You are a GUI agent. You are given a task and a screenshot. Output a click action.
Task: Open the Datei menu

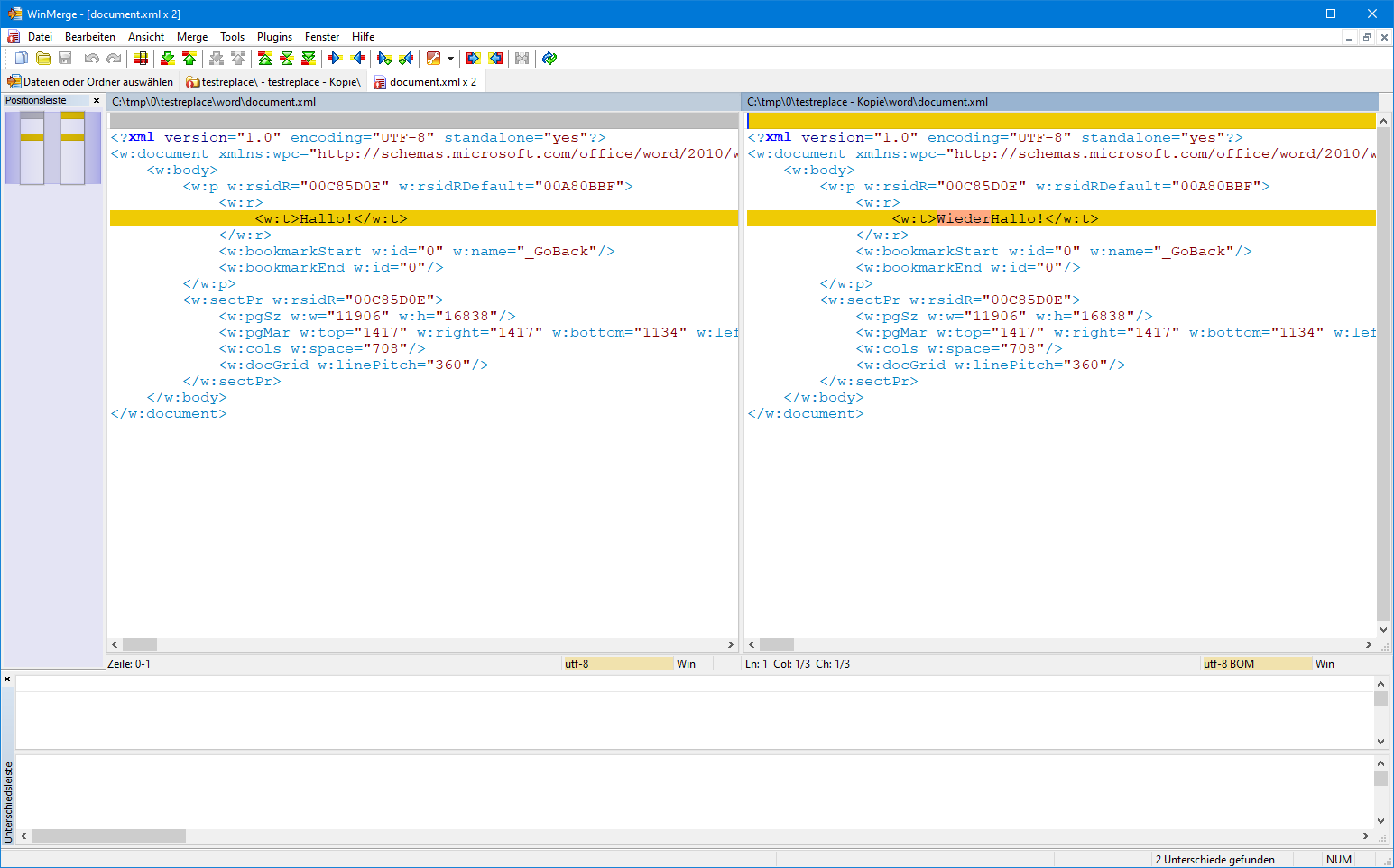click(x=40, y=37)
